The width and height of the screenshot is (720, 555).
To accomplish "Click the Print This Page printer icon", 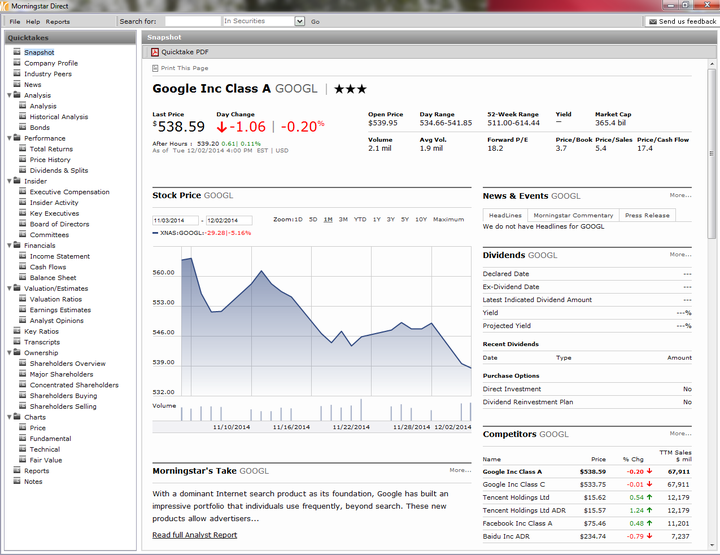I will [x=155, y=68].
